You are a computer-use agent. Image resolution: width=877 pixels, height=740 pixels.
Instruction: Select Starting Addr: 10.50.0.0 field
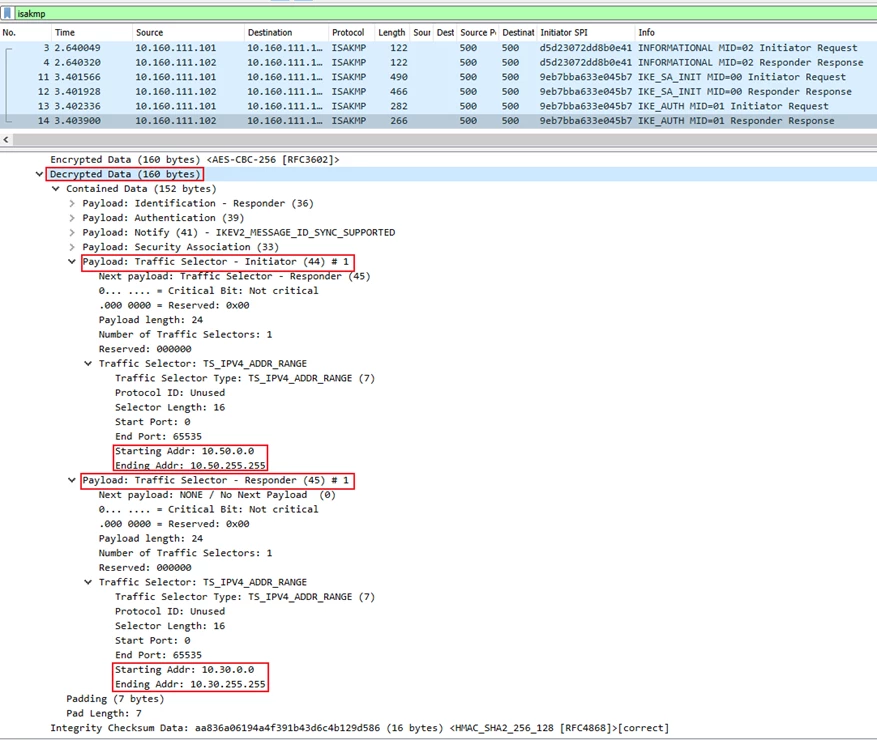184,451
